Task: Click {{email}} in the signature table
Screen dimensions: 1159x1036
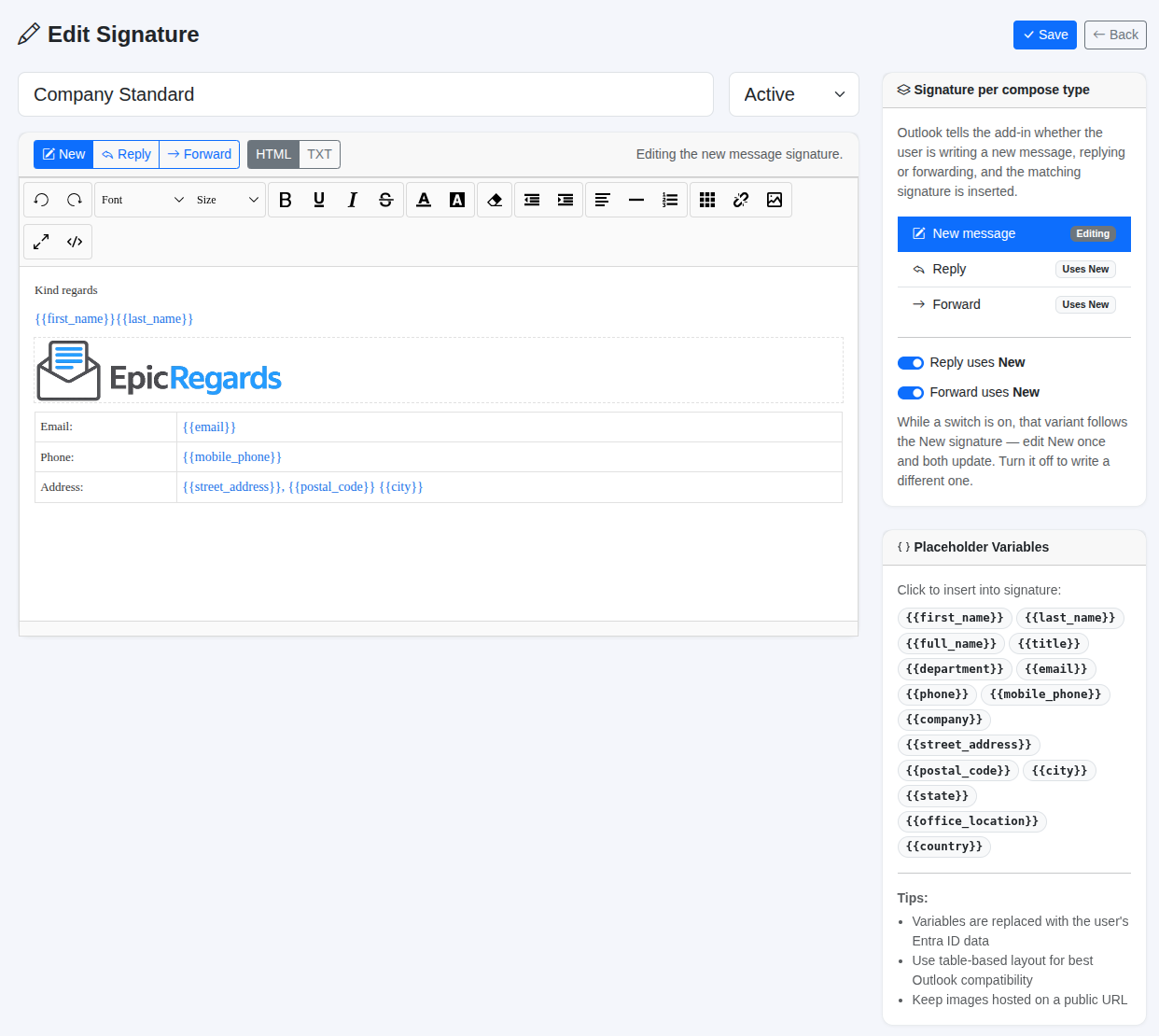Action: pyautogui.click(x=210, y=427)
